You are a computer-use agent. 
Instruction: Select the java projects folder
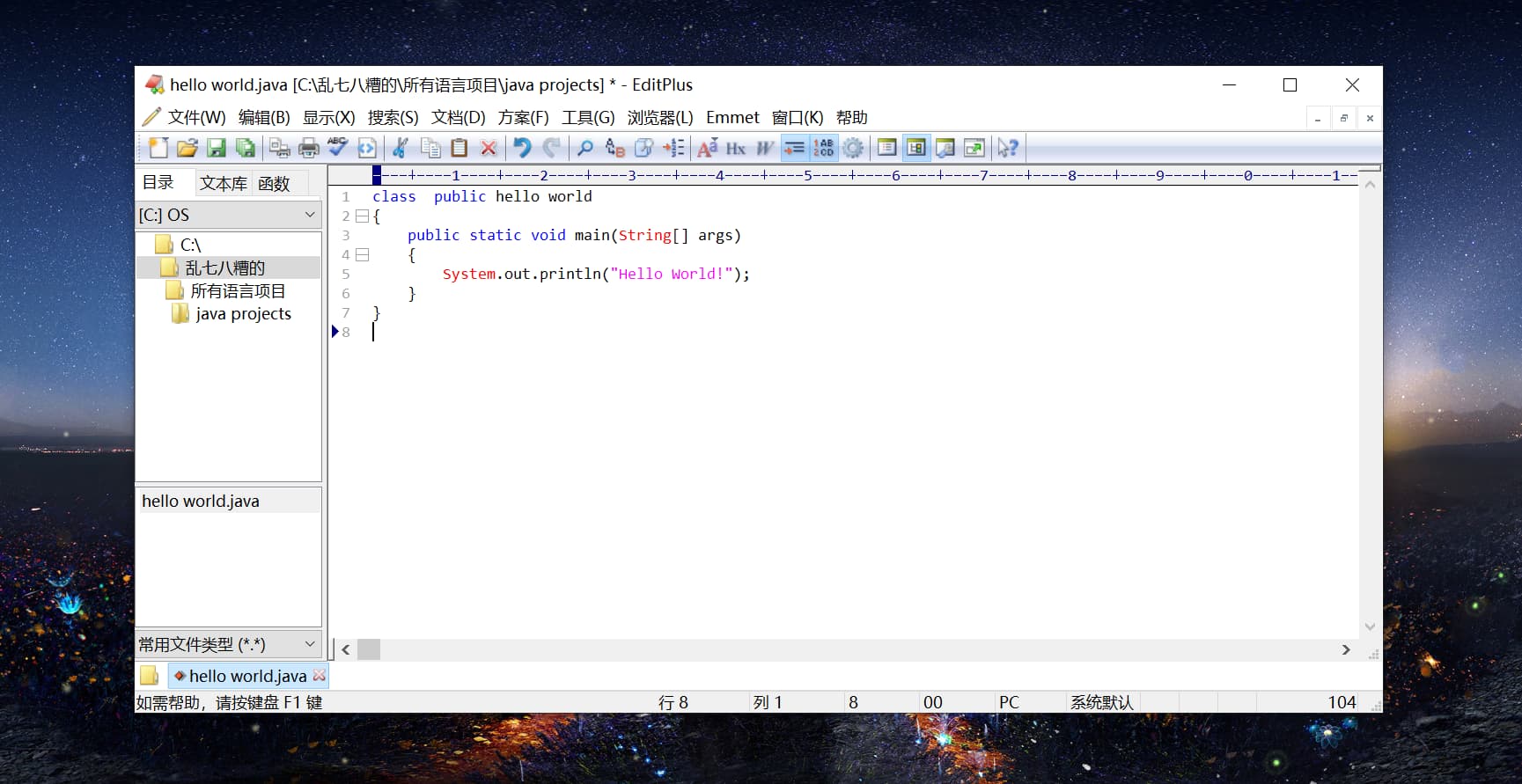coord(243,314)
